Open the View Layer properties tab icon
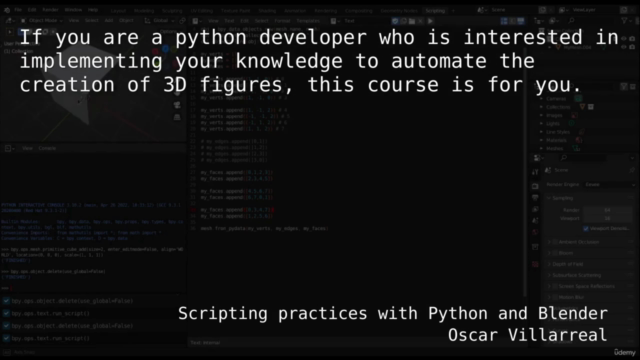 (535, 209)
